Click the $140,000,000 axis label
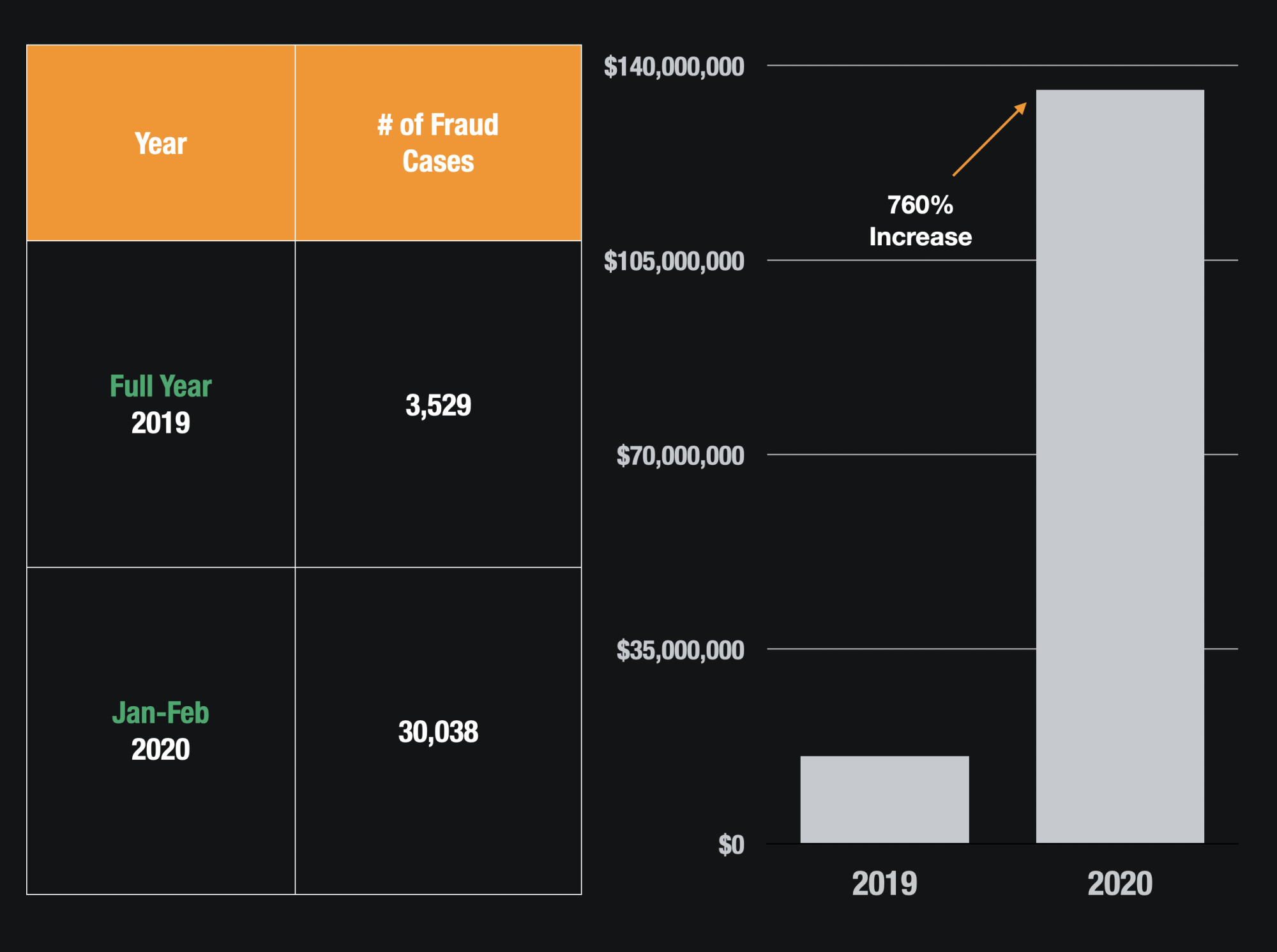Viewport: 1277px width, 952px height. 674,66
